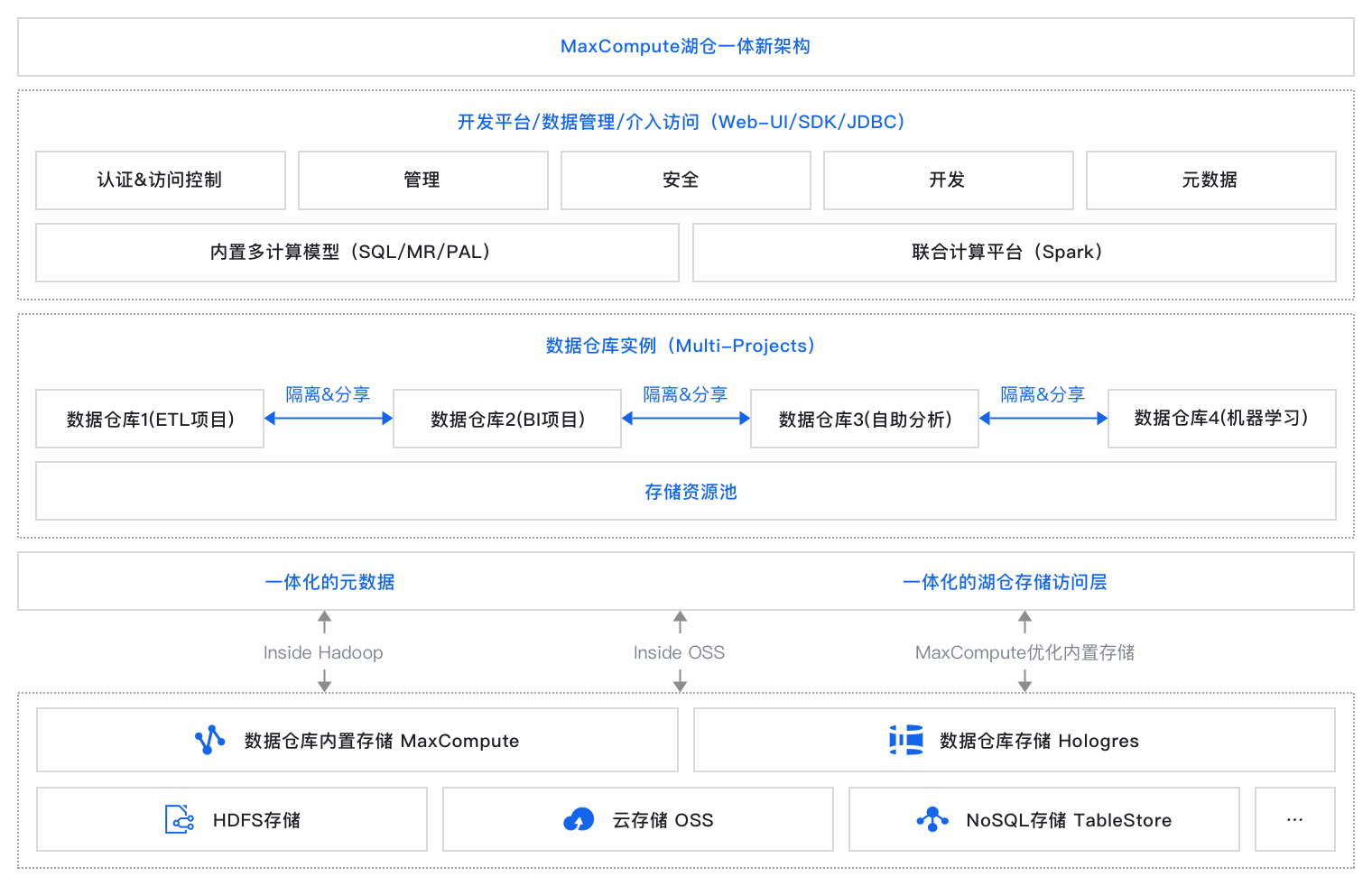Click 隔离&分享 between 数据仓库1 and 数据仓库2

(329, 395)
